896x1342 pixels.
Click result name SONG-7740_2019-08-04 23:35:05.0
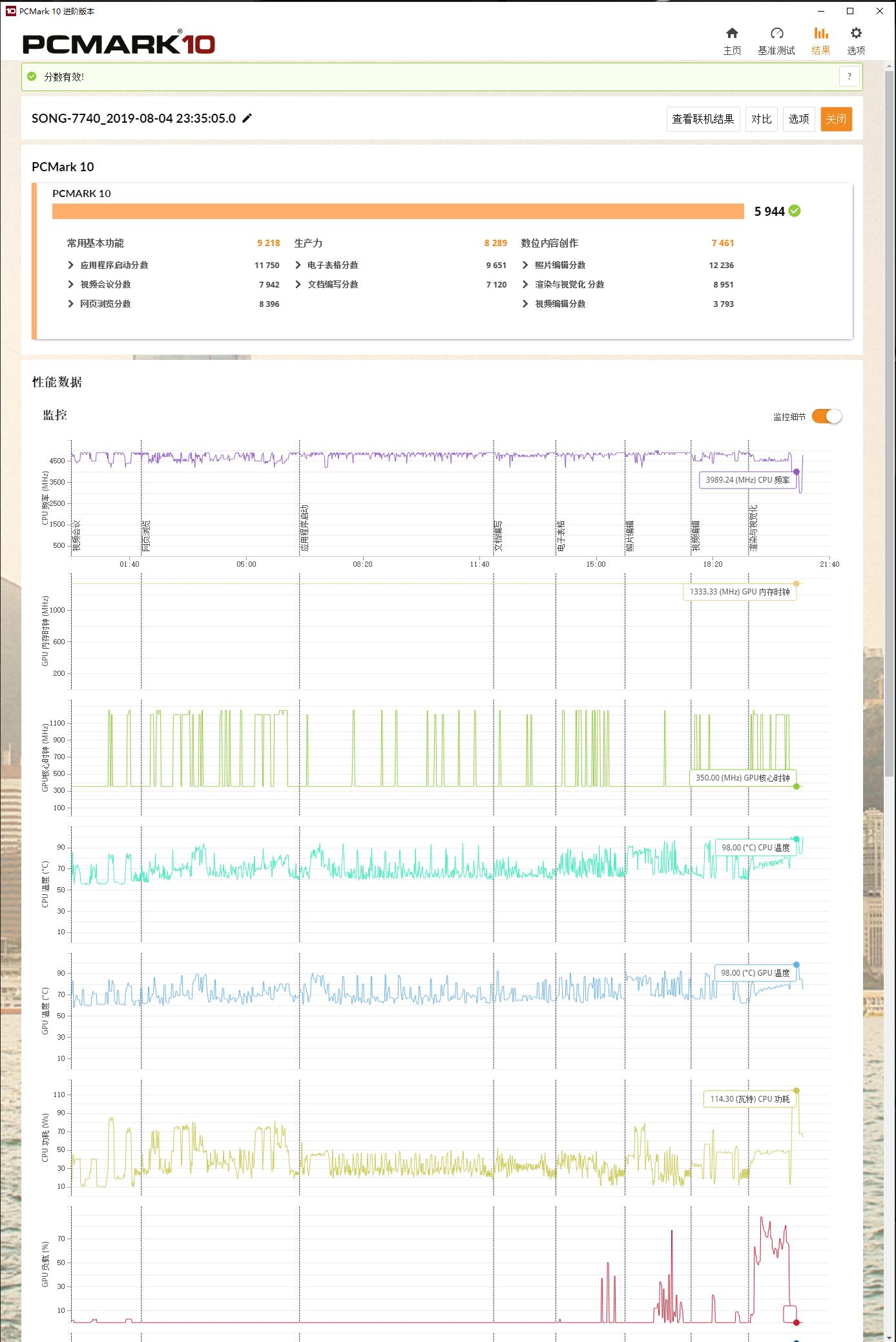click(134, 118)
